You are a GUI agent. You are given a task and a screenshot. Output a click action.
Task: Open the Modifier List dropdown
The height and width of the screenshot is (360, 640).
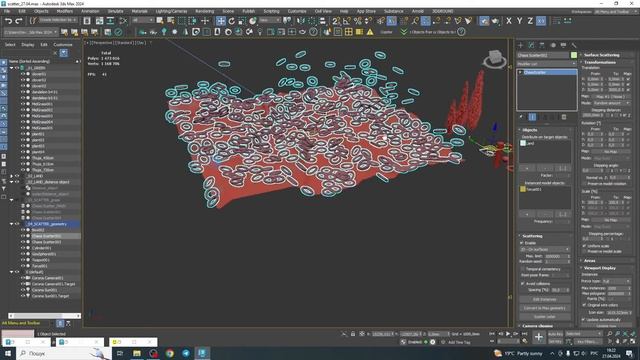547,64
